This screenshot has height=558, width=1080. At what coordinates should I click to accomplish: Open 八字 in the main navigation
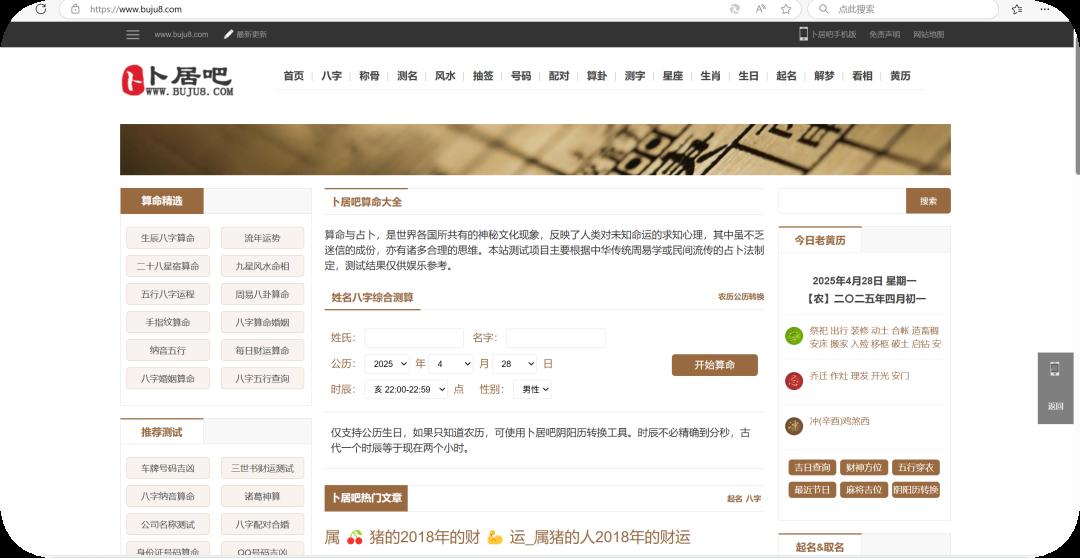point(331,76)
